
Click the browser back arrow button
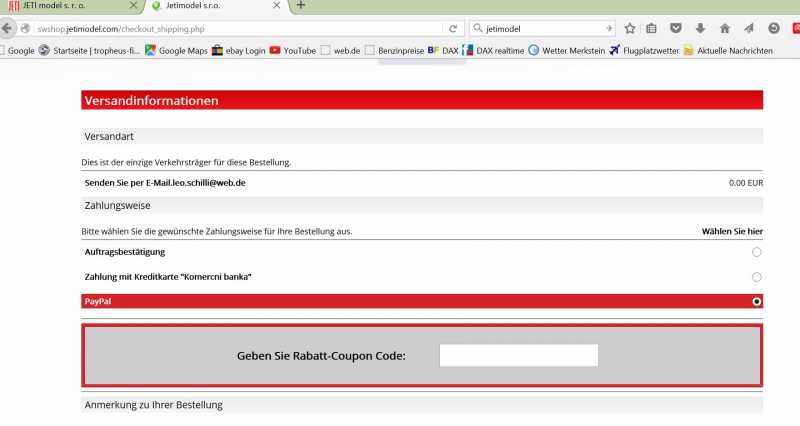point(6,29)
